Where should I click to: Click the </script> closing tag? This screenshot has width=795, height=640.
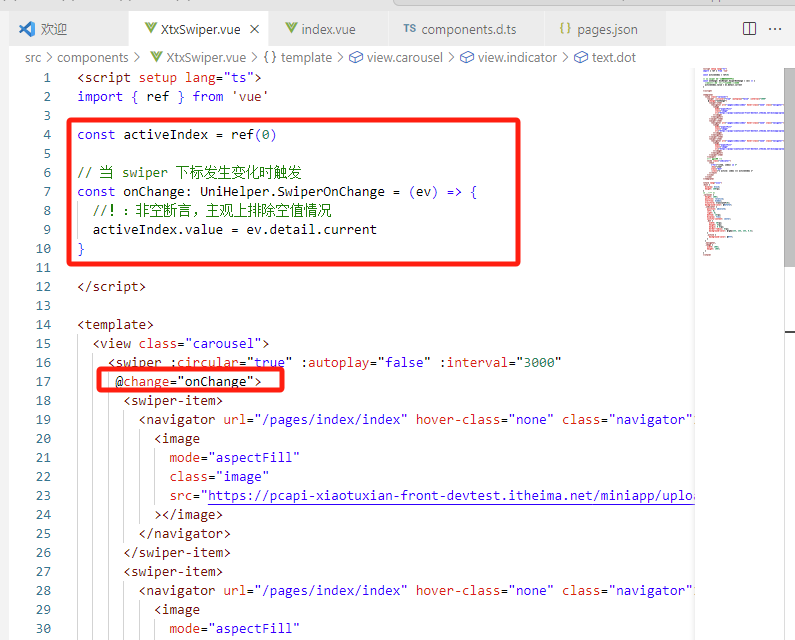(x=112, y=287)
